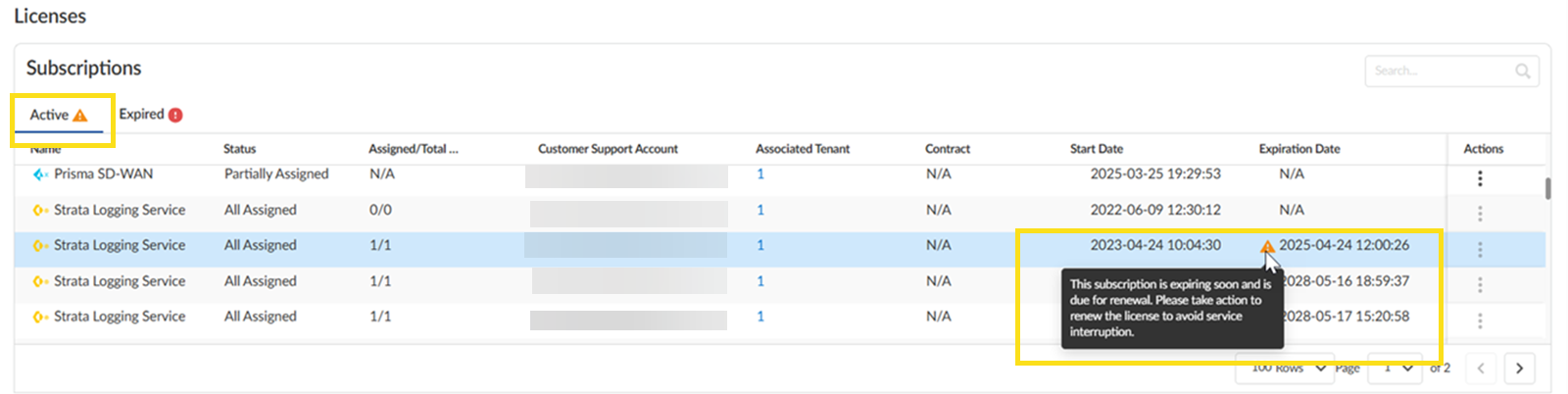
Task: Open tenant link for subscription started 2022-06-09
Action: [x=760, y=210]
